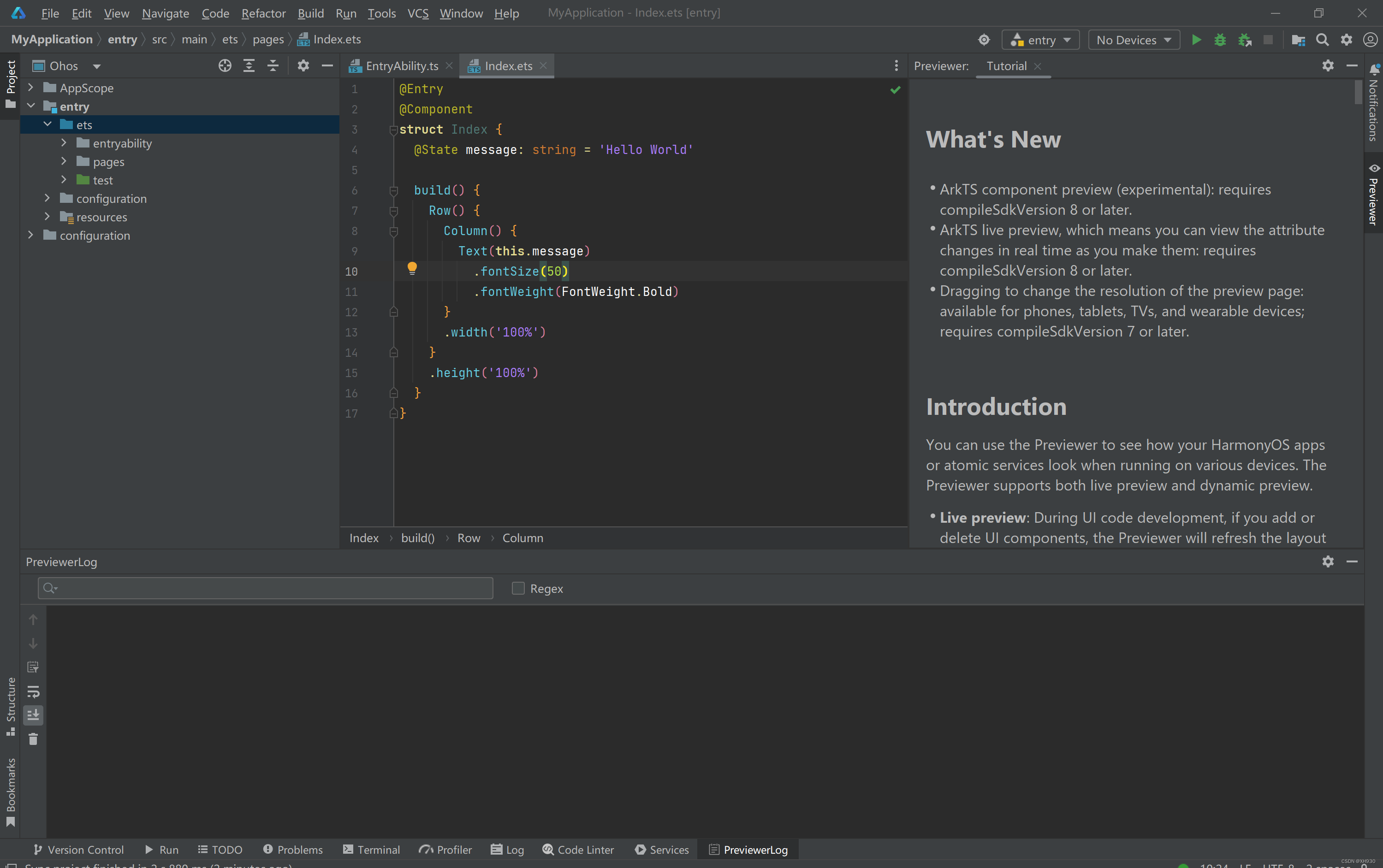
Task: Expand the pages folder in tree
Action: [x=64, y=161]
